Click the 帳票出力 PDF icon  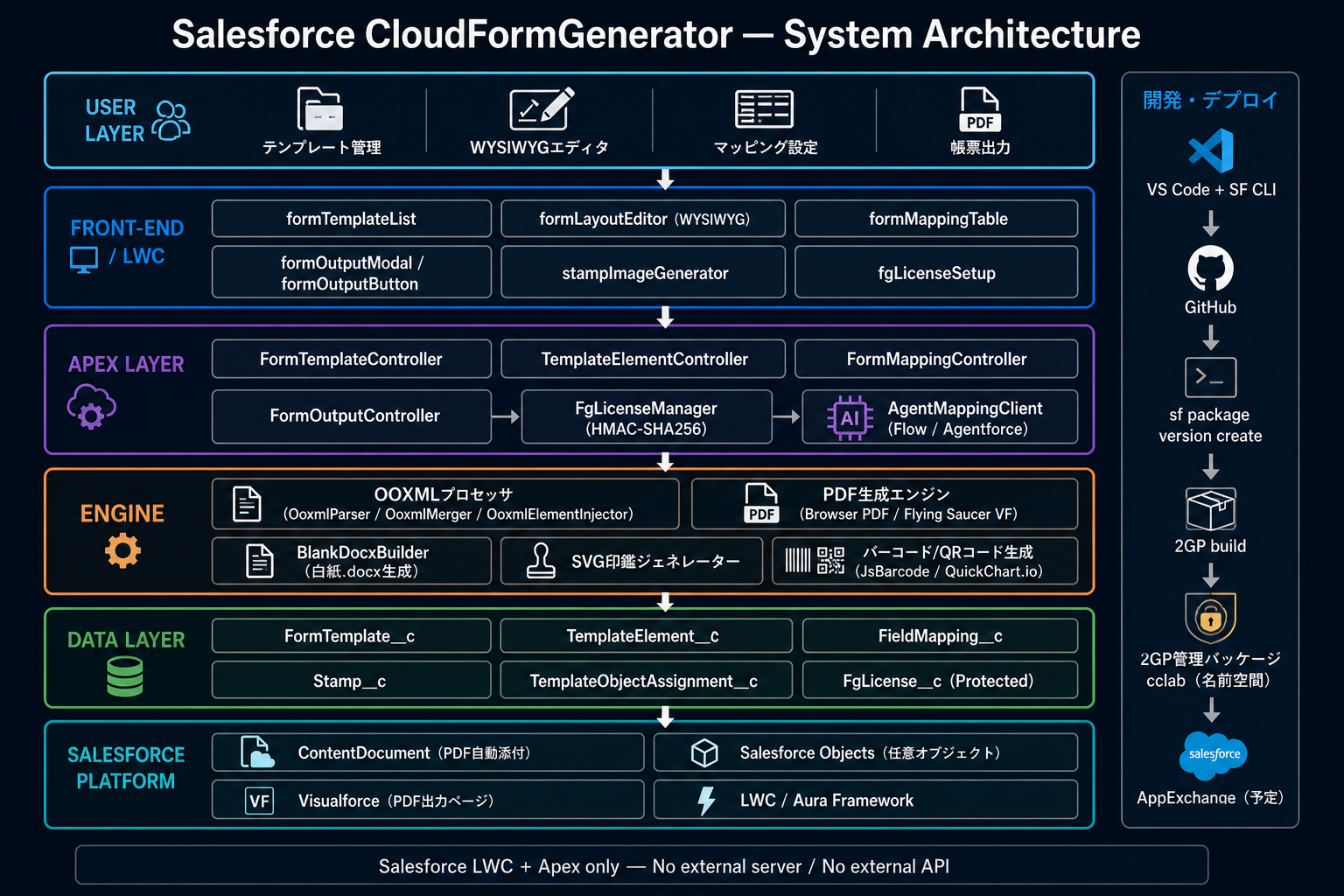[x=980, y=109]
